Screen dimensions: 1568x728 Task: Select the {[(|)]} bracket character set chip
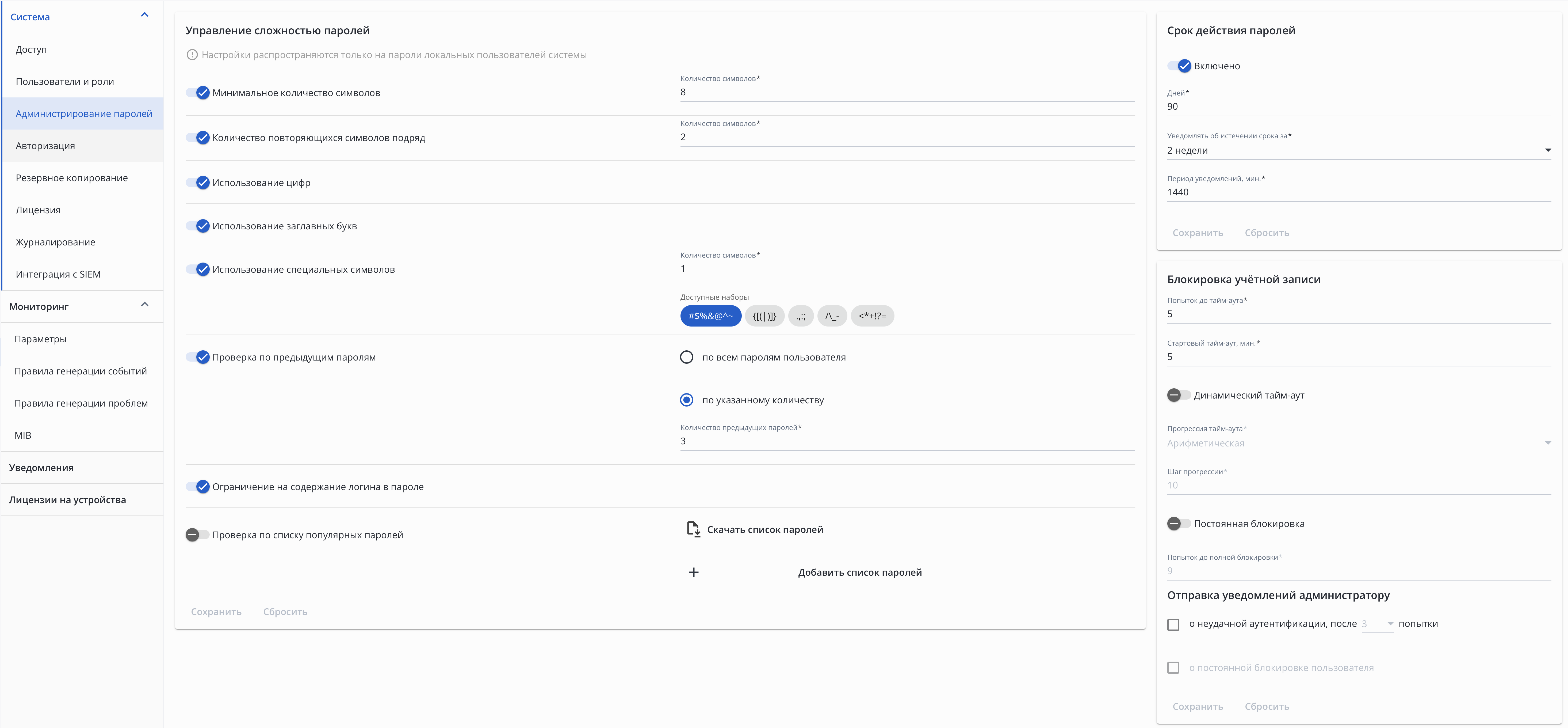point(764,316)
